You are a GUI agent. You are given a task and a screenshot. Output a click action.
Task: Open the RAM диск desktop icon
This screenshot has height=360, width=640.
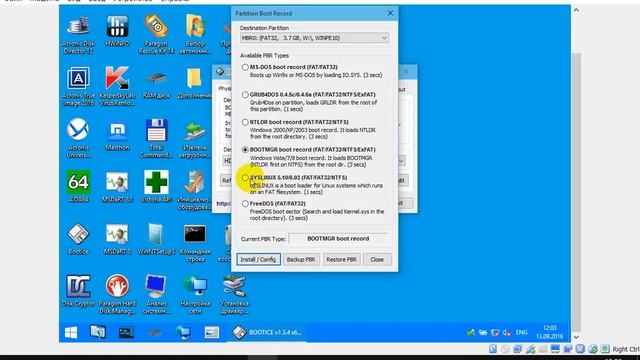(156, 84)
